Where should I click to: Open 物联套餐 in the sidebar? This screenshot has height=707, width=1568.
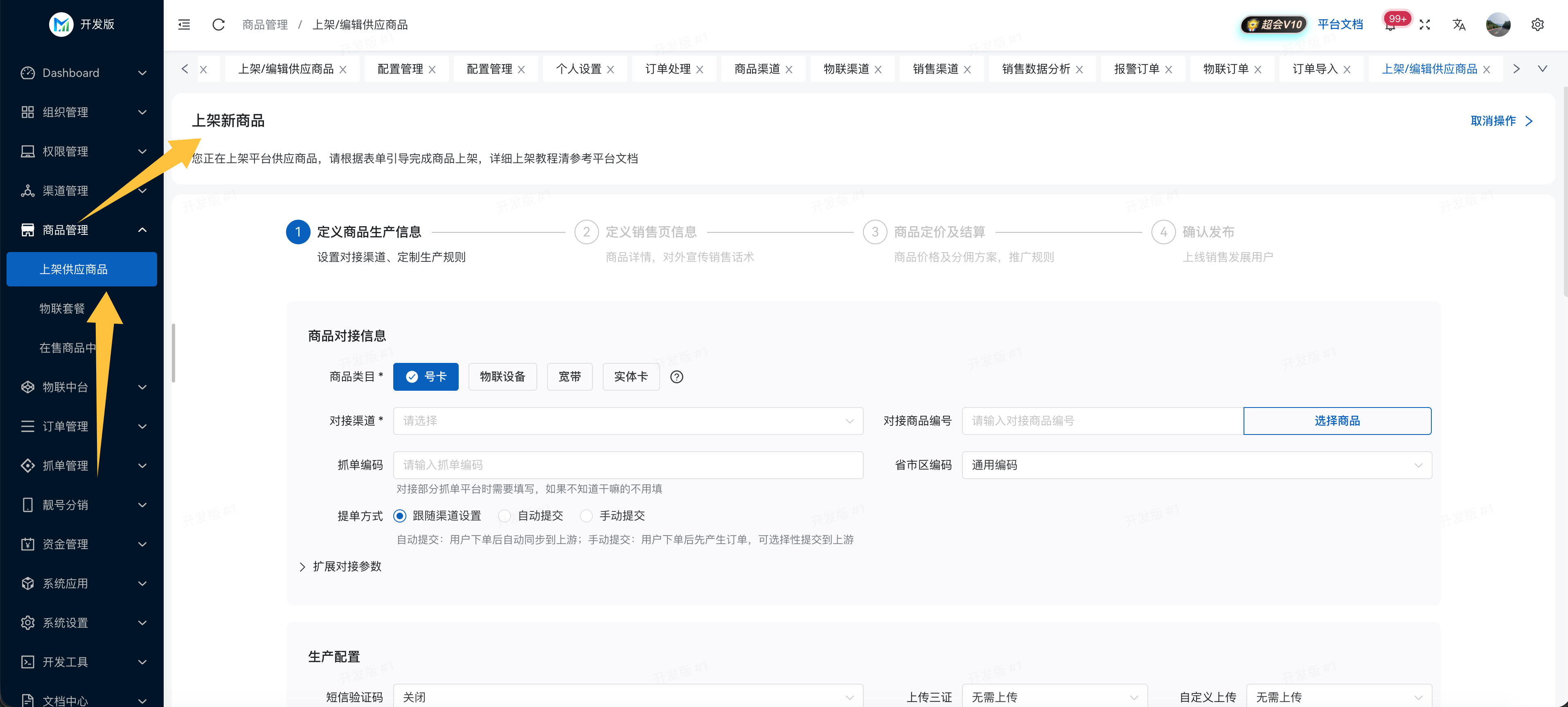[x=62, y=308]
